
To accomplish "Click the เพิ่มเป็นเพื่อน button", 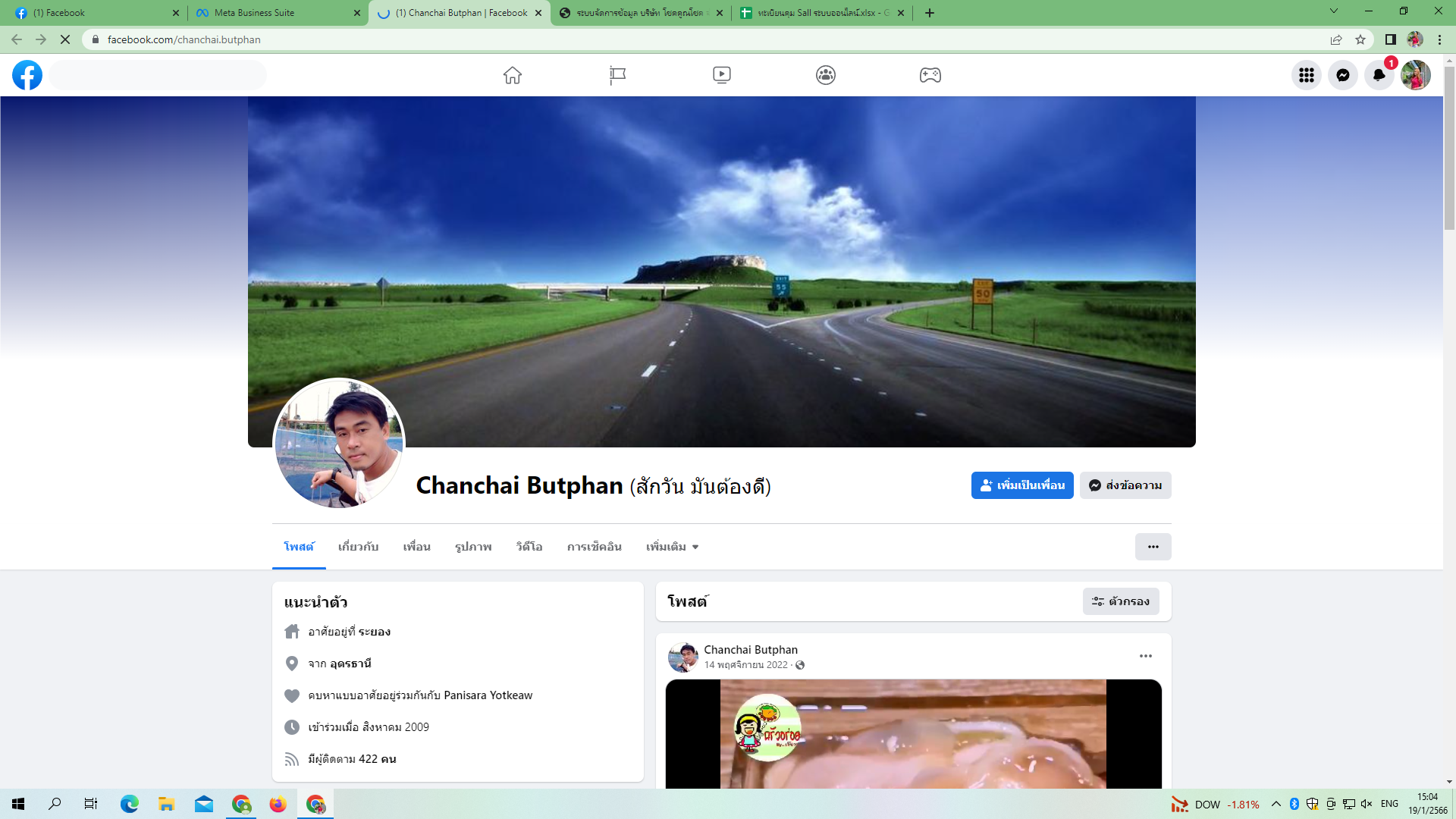I will [1021, 485].
